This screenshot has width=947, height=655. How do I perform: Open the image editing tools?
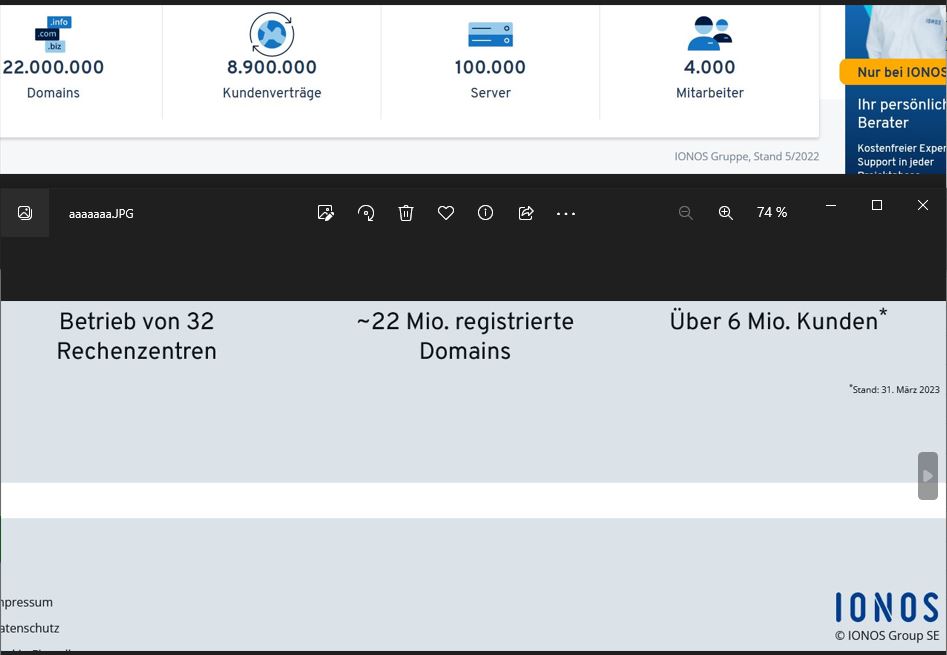[x=326, y=213]
